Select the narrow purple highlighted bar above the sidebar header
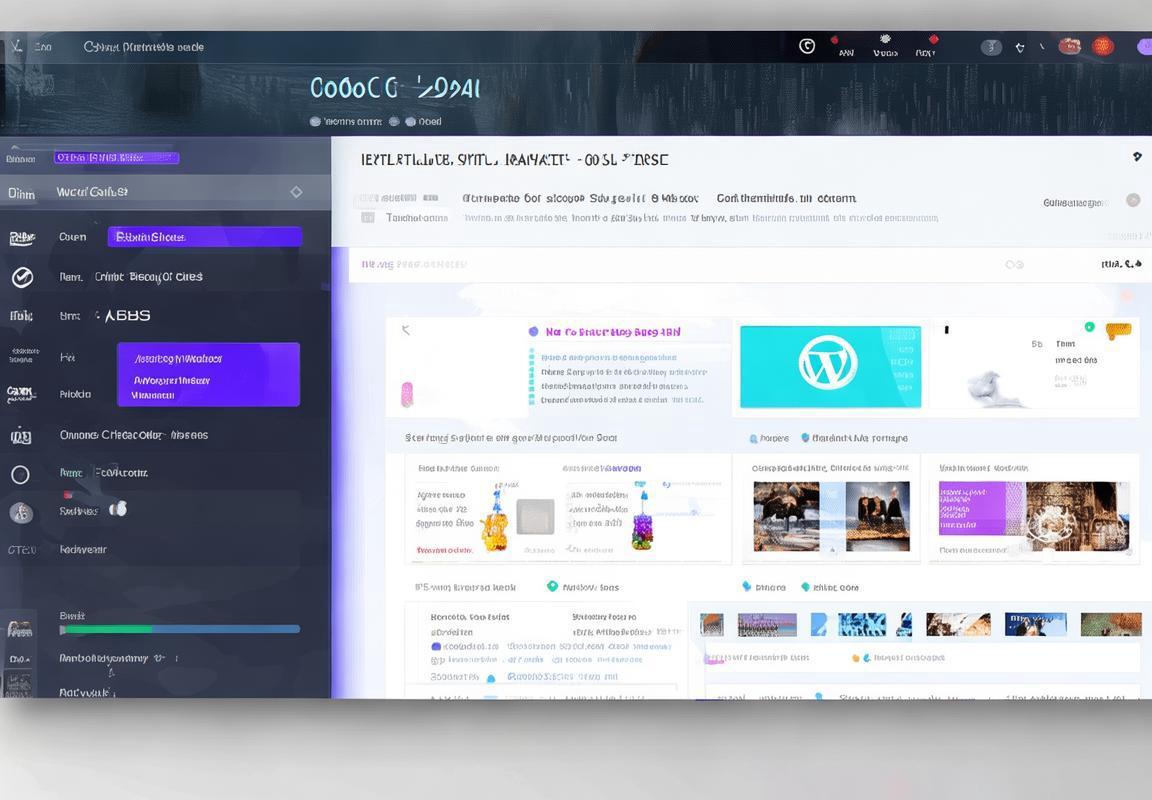The width and height of the screenshot is (1152, 800). [116, 157]
